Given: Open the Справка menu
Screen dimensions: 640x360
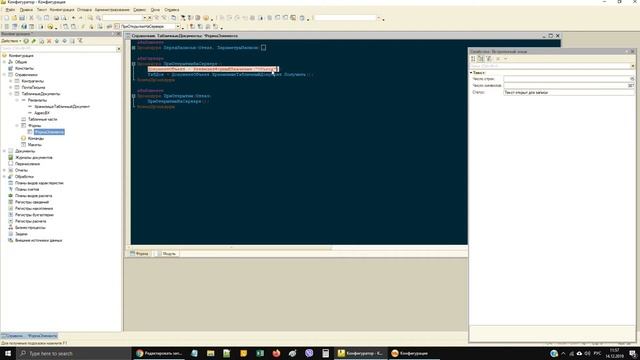Looking at the screenshot, I should click(x=171, y=9).
